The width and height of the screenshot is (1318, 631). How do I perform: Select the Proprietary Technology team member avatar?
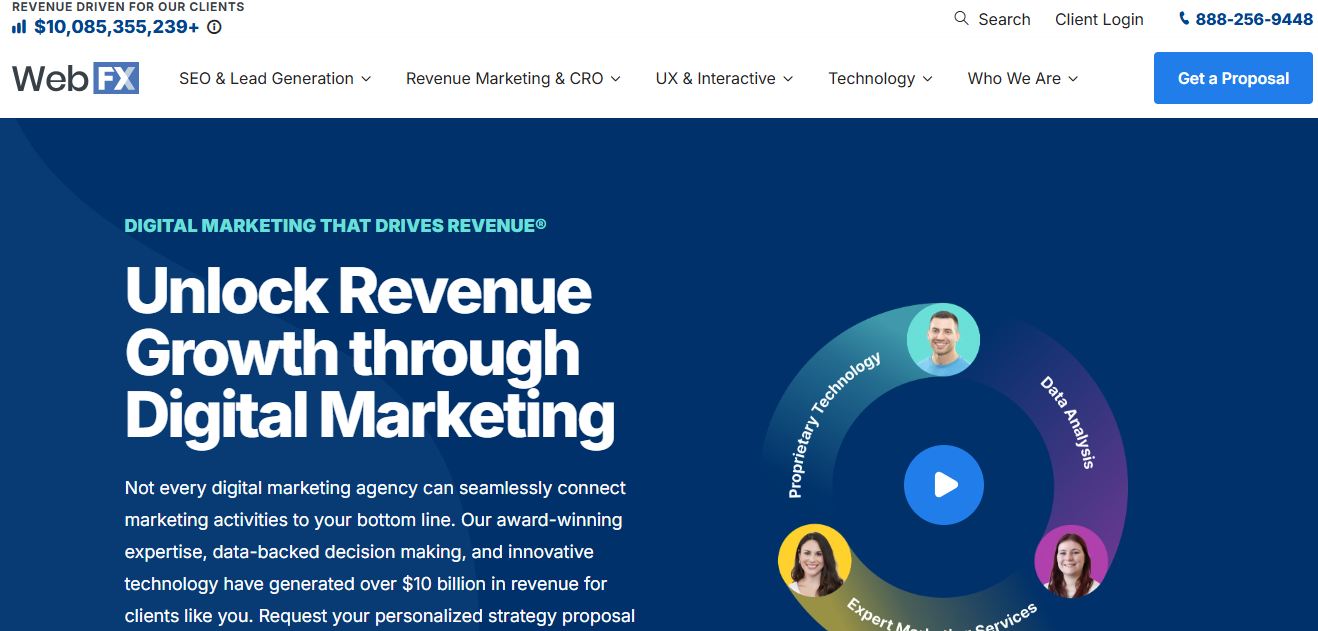(x=943, y=338)
